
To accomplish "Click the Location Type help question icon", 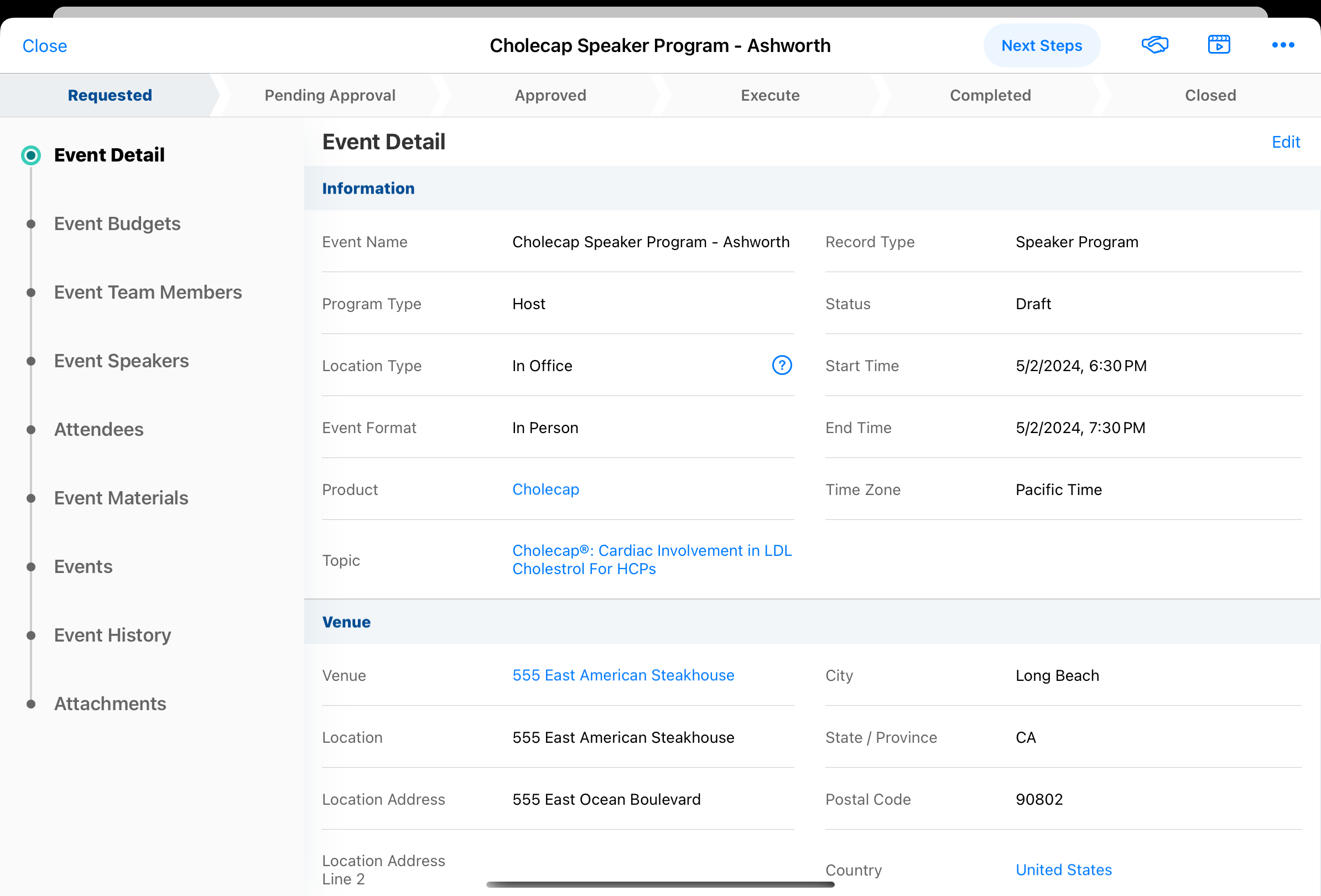I will coord(782,366).
